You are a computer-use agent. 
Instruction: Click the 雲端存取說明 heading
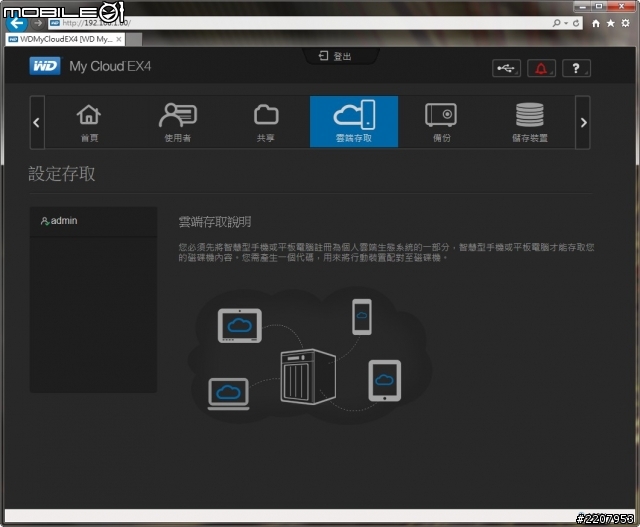coord(215,222)
